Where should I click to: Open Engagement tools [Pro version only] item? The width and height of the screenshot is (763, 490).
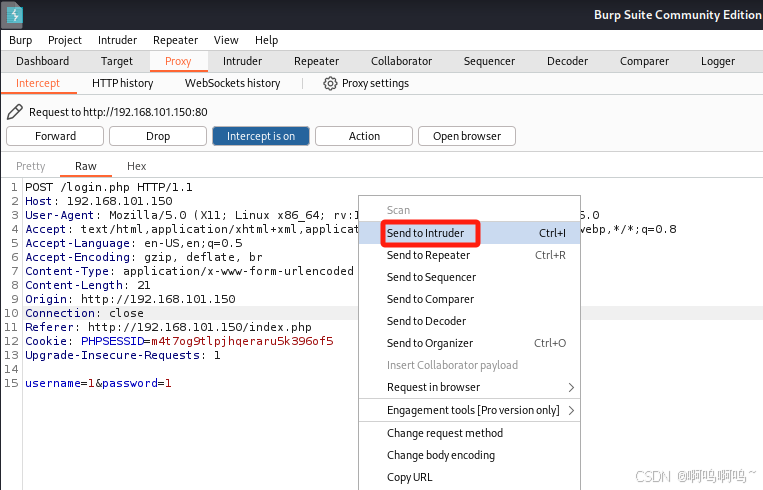click(470, 410)
